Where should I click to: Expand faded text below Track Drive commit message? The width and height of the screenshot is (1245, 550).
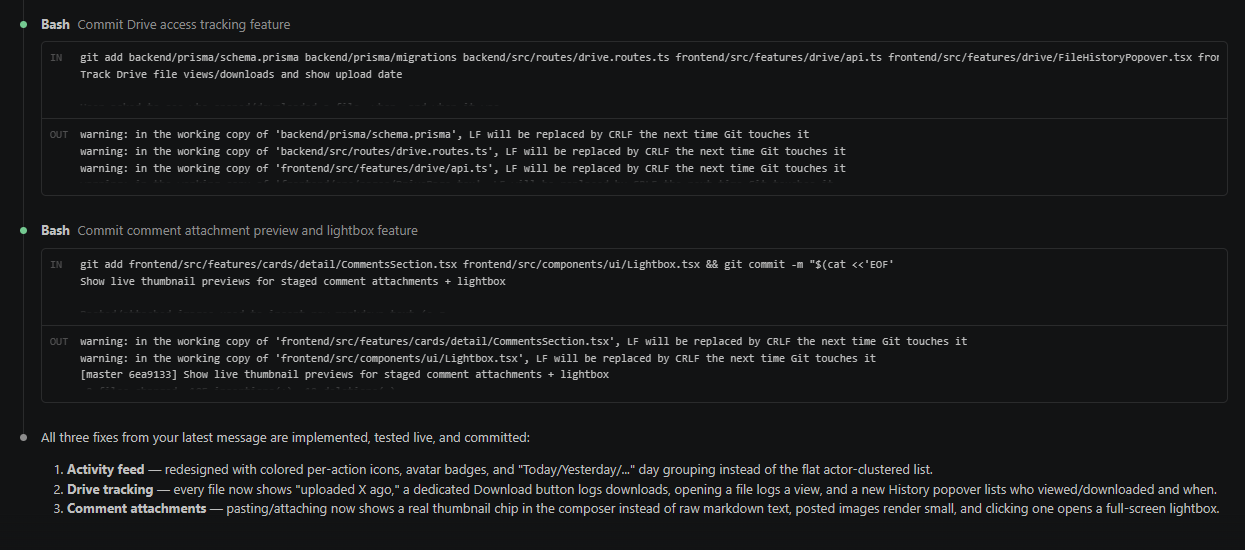[x=288, y=101]
